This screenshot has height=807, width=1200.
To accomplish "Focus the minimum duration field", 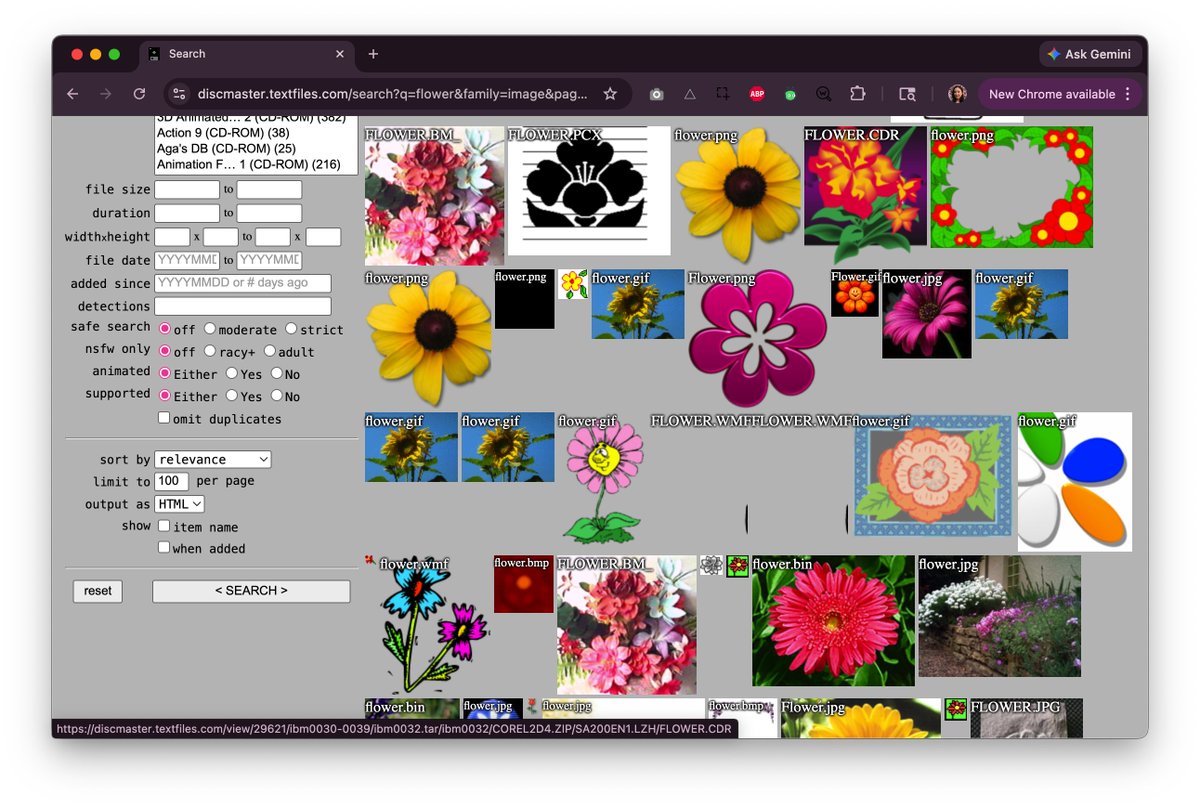I will (187, 213).
